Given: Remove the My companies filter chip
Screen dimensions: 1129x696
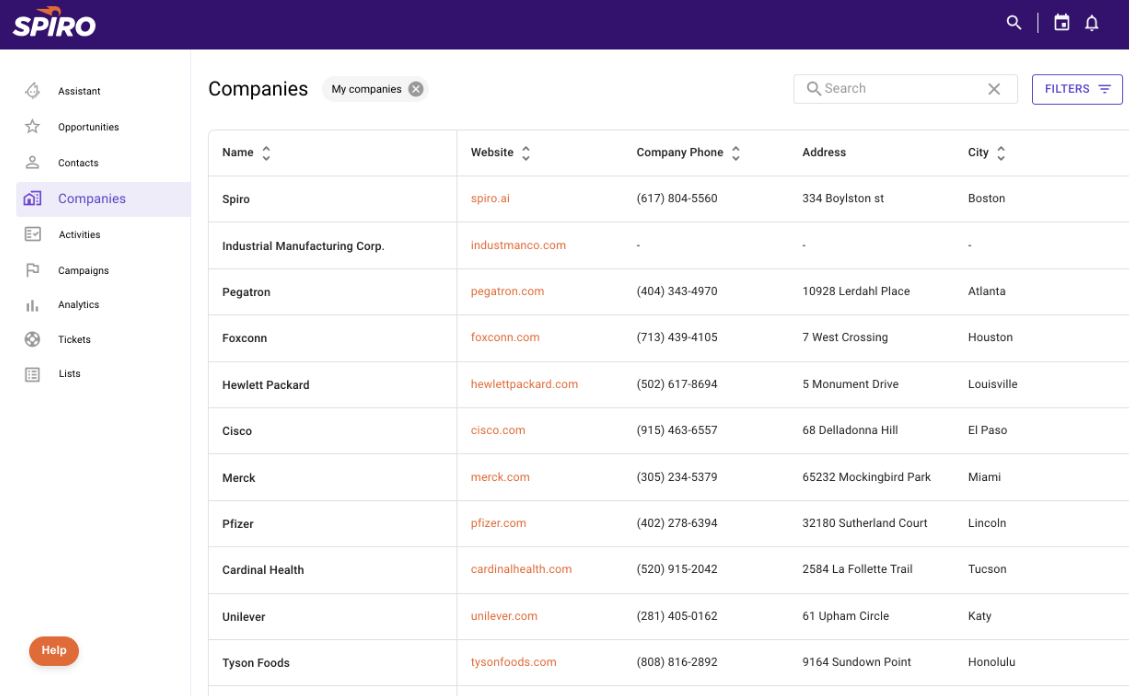Looking at the screenshot, I should 415,89.
